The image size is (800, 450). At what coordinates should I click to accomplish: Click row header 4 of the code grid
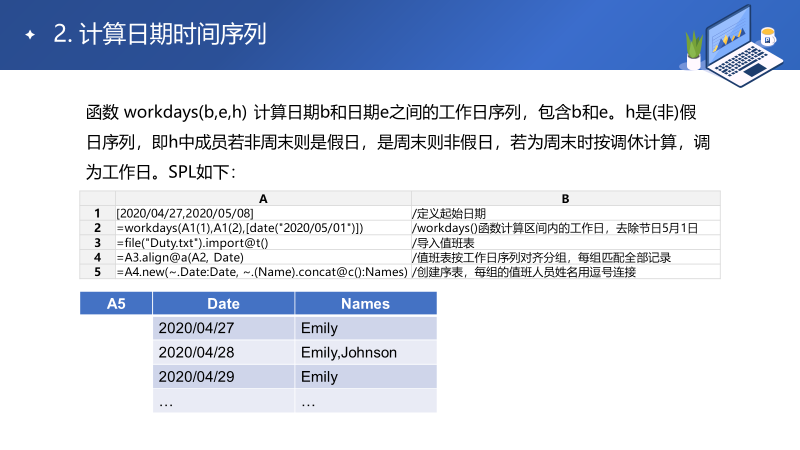[97, 257]
